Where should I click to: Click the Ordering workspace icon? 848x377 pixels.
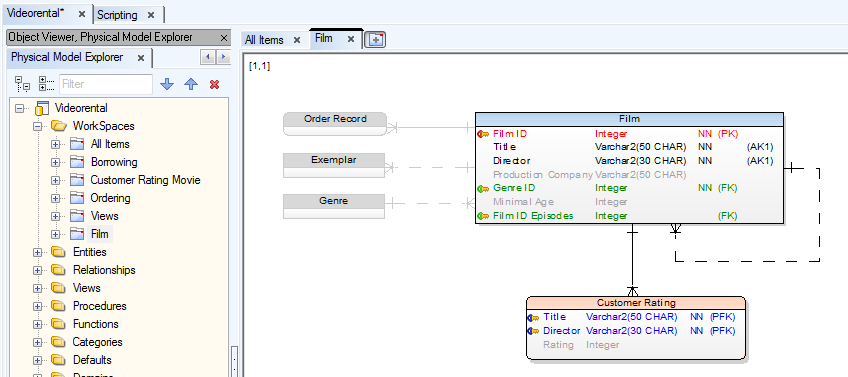pyautogui.click(x=77, y=198)
